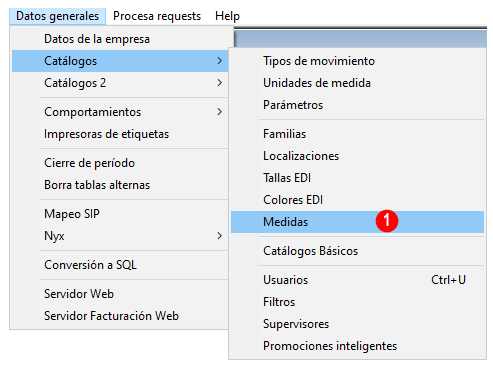
Task: Click Borra tablas alternas
Action: (120, 185)
